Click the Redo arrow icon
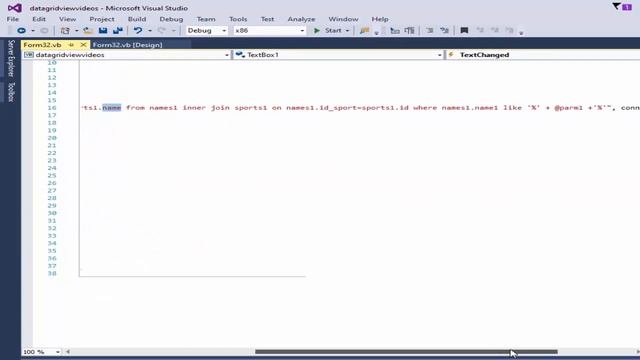Screen dimensions: 640x360 coord(162,31)
